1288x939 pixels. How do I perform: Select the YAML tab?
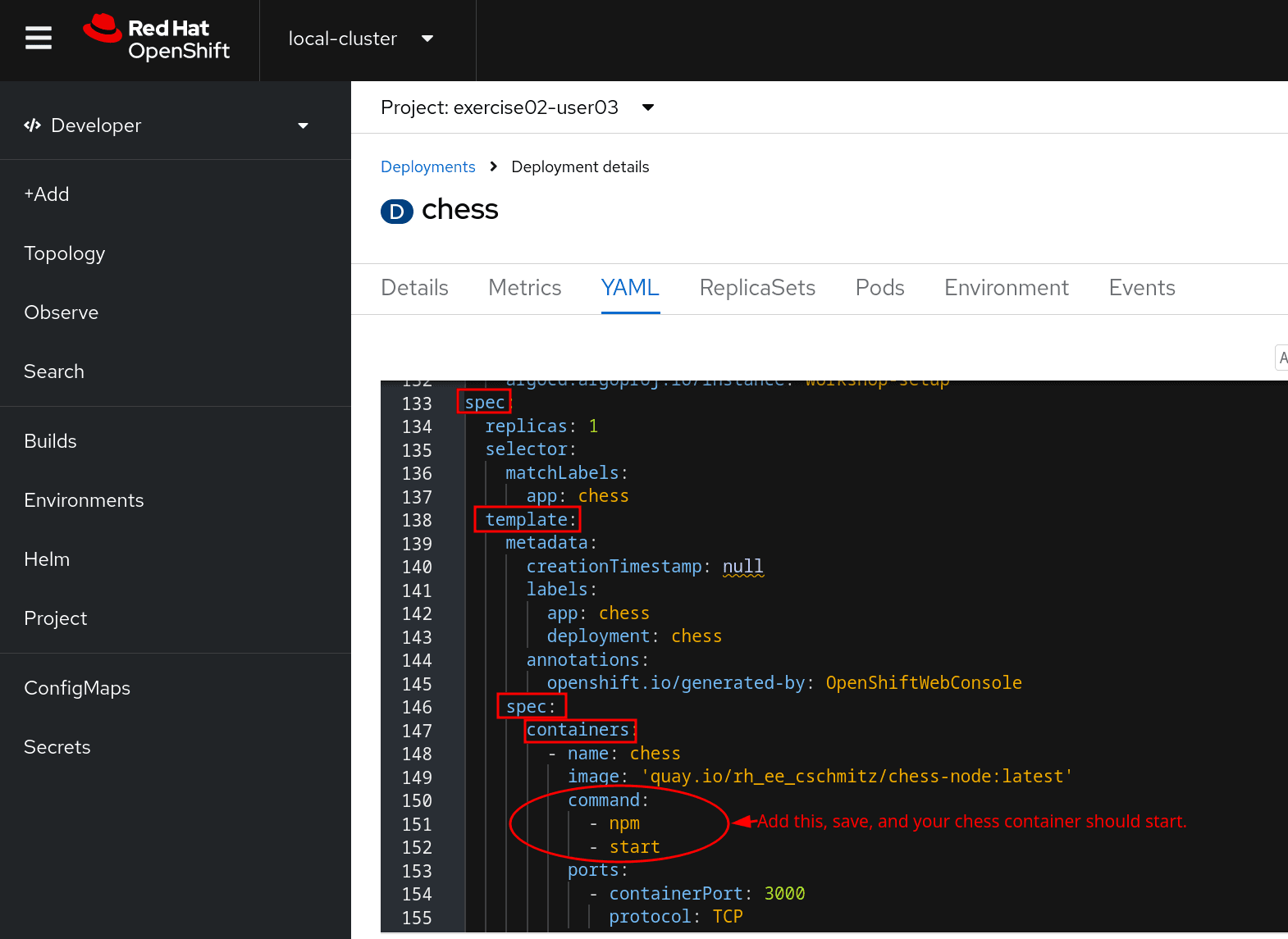(x=630, y=288)
